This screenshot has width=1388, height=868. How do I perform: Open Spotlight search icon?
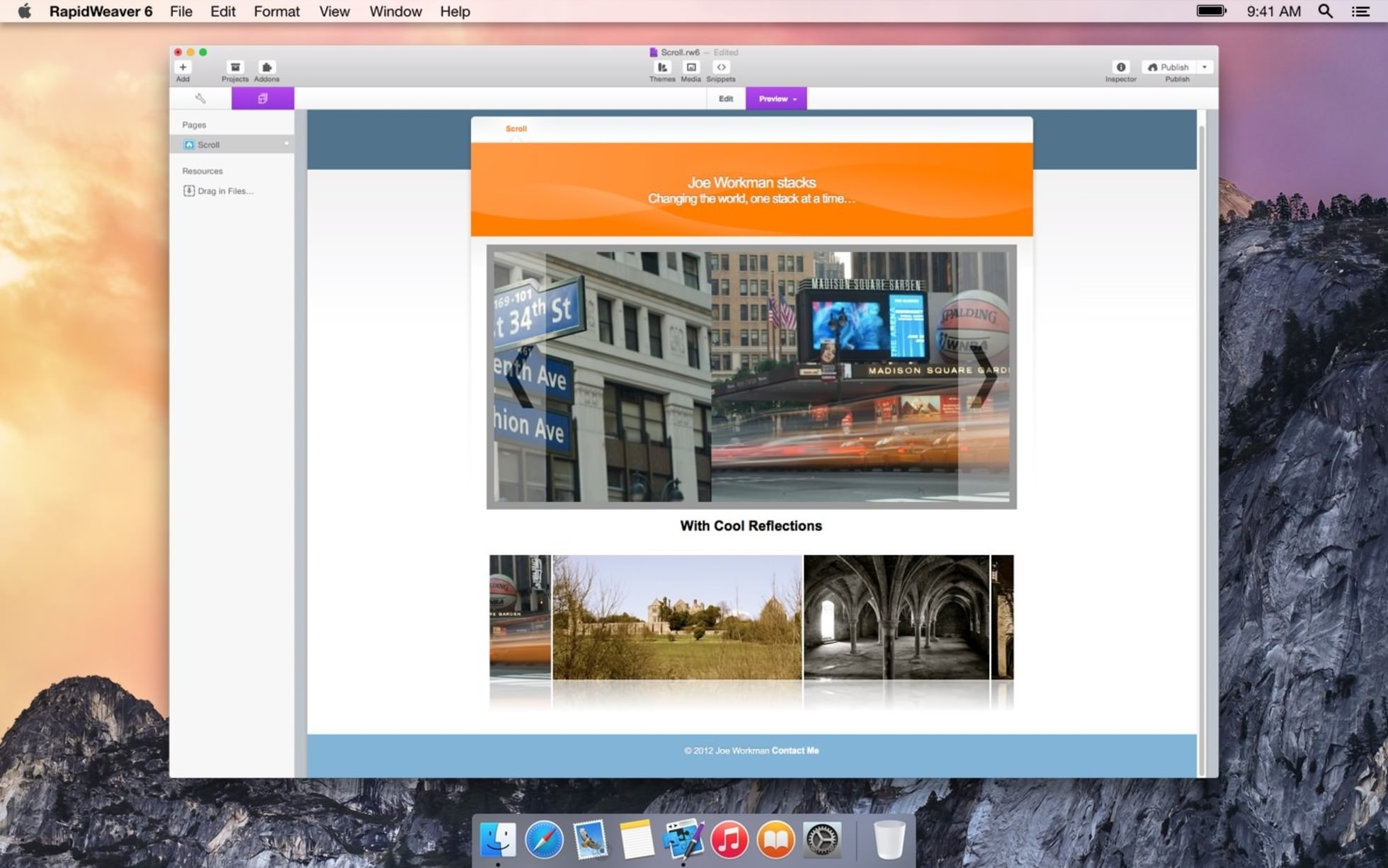[1326, 11]
